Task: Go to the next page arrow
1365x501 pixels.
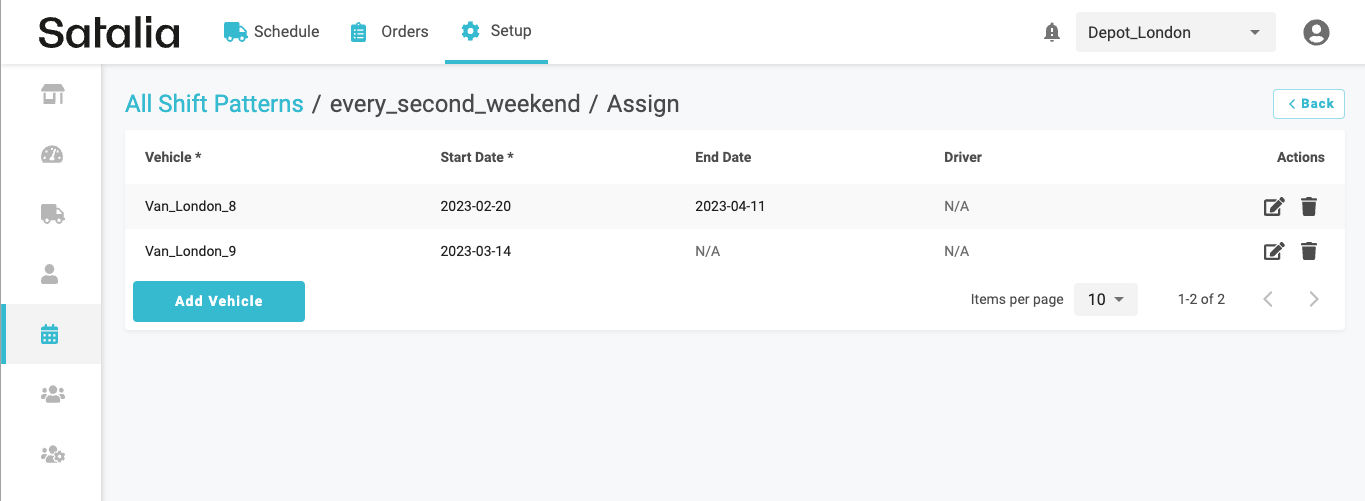Action: (x=1314, y=299)
